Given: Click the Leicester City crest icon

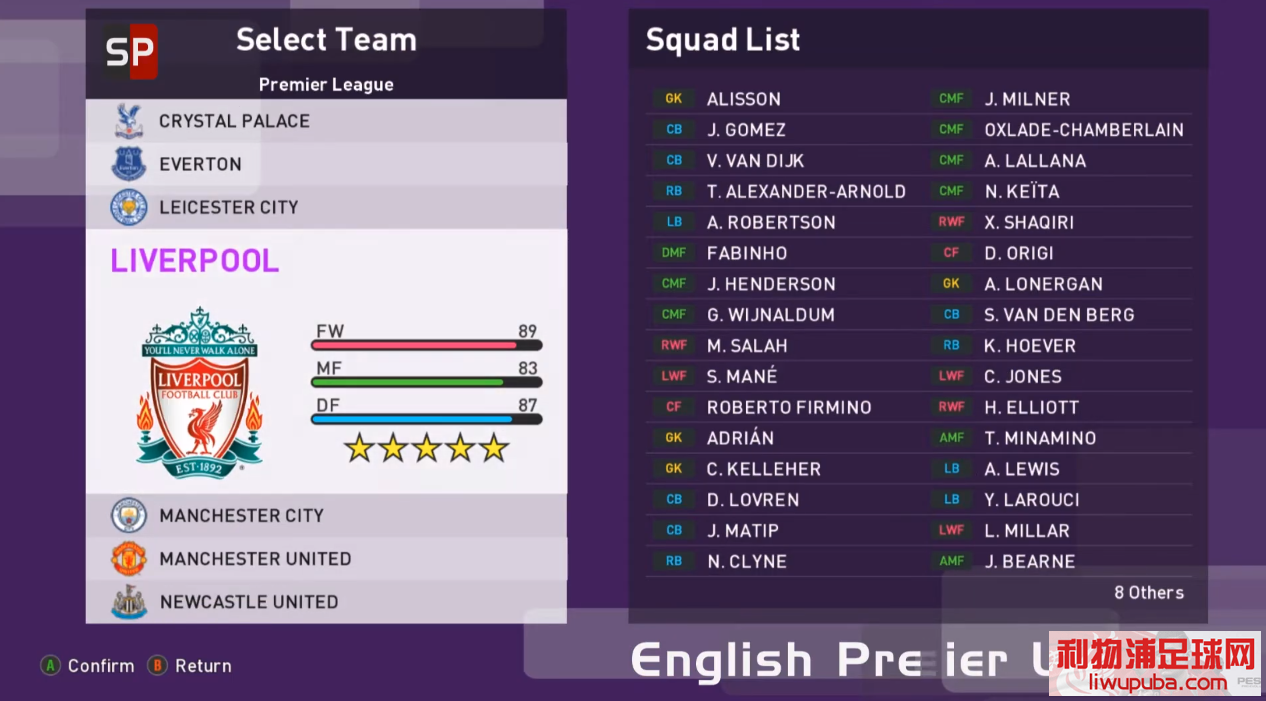Looking at the screenshot, I should click(128, 207).
